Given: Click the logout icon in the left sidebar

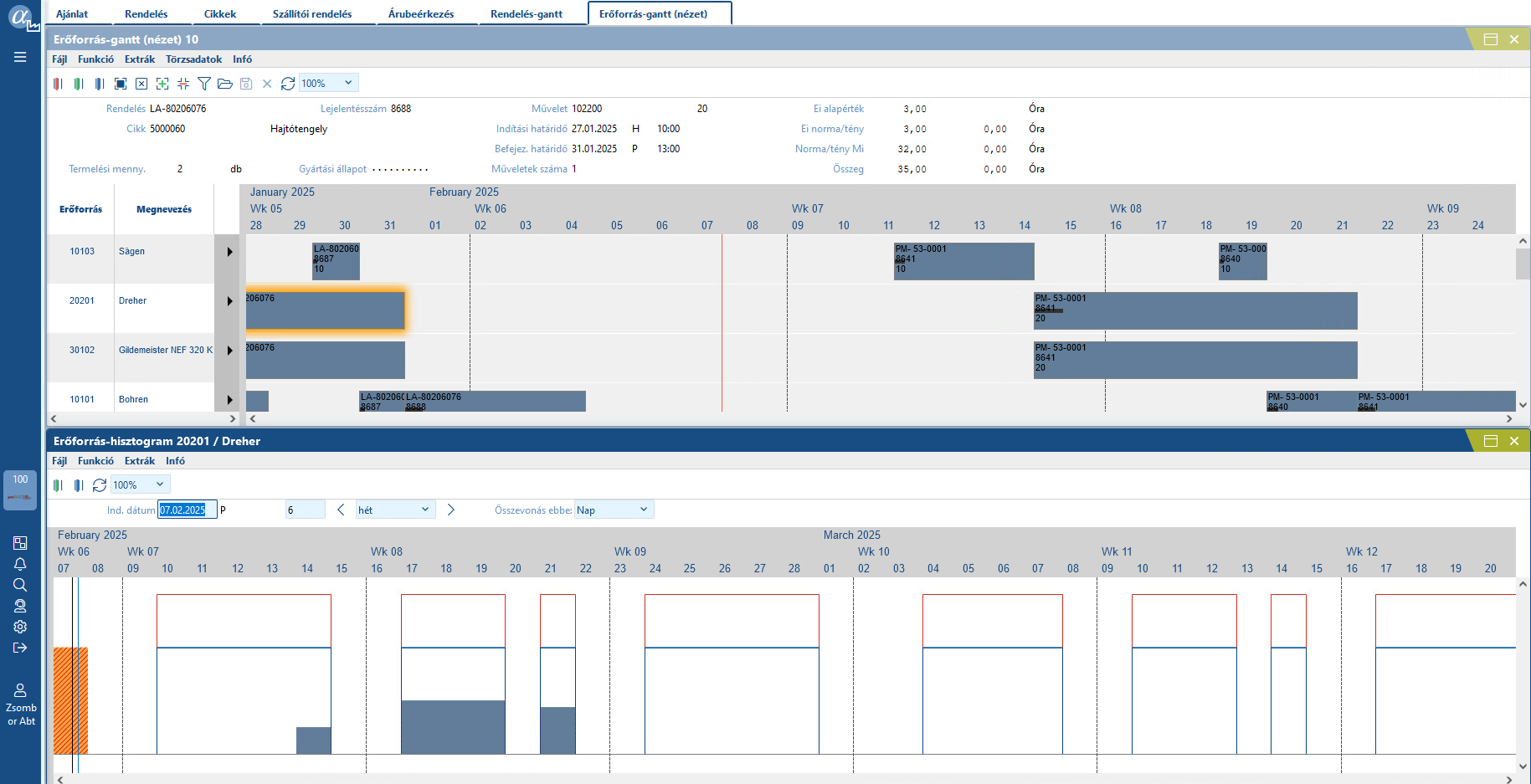Looking at the screenshot, I should (x=20, y=648).
